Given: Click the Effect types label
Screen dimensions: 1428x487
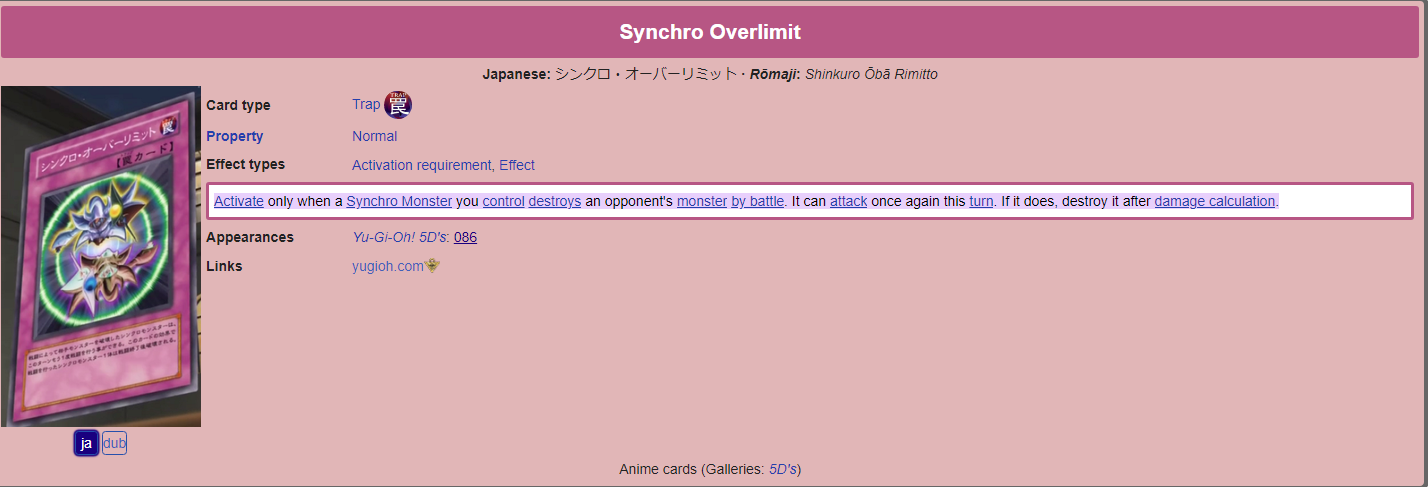Looking at the screenshot, I should coord(245,164).
